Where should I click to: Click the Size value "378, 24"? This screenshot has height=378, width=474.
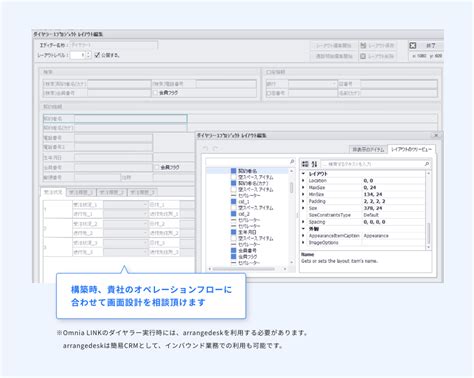373,208
